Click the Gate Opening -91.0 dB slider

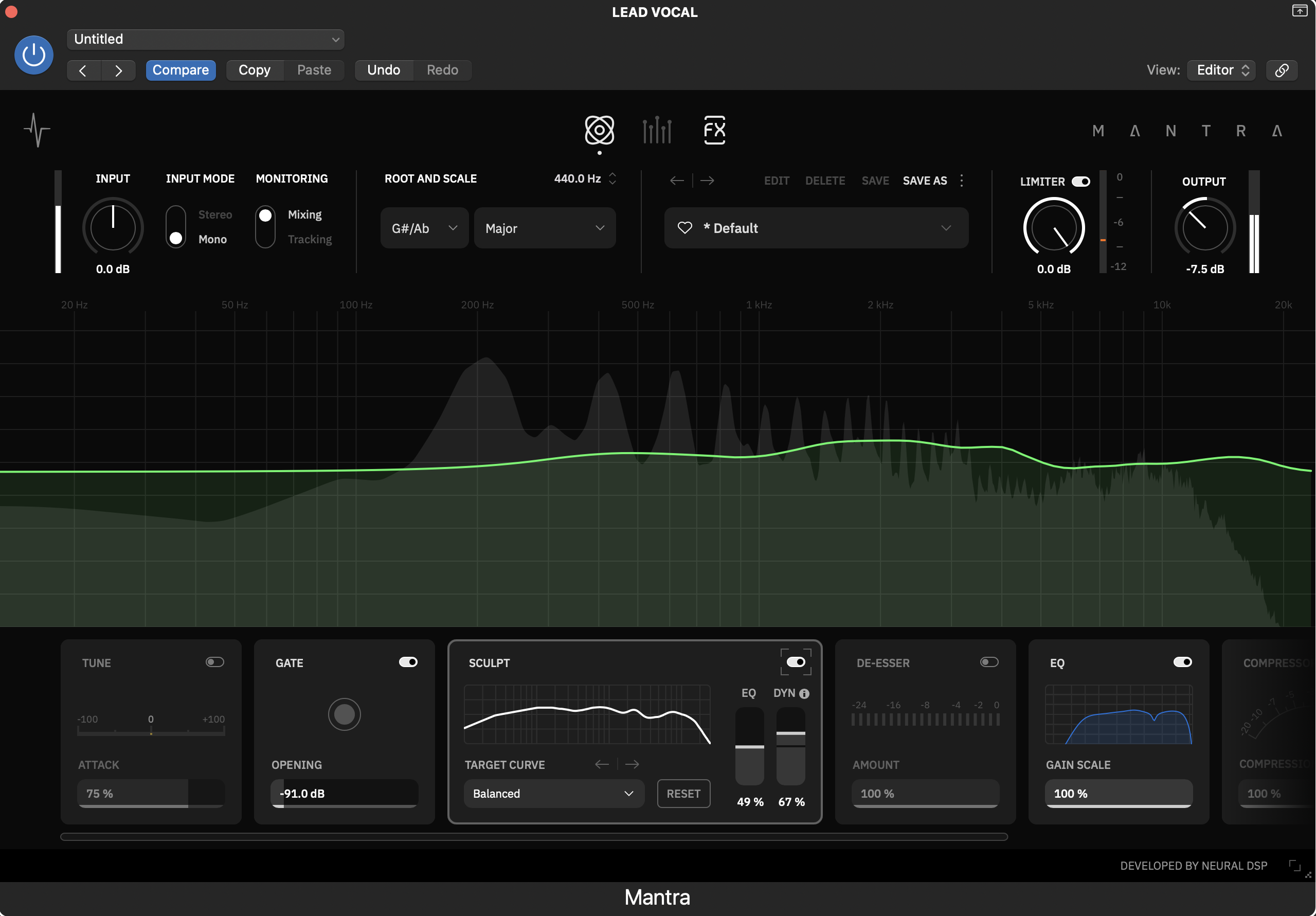coord(344,793)
